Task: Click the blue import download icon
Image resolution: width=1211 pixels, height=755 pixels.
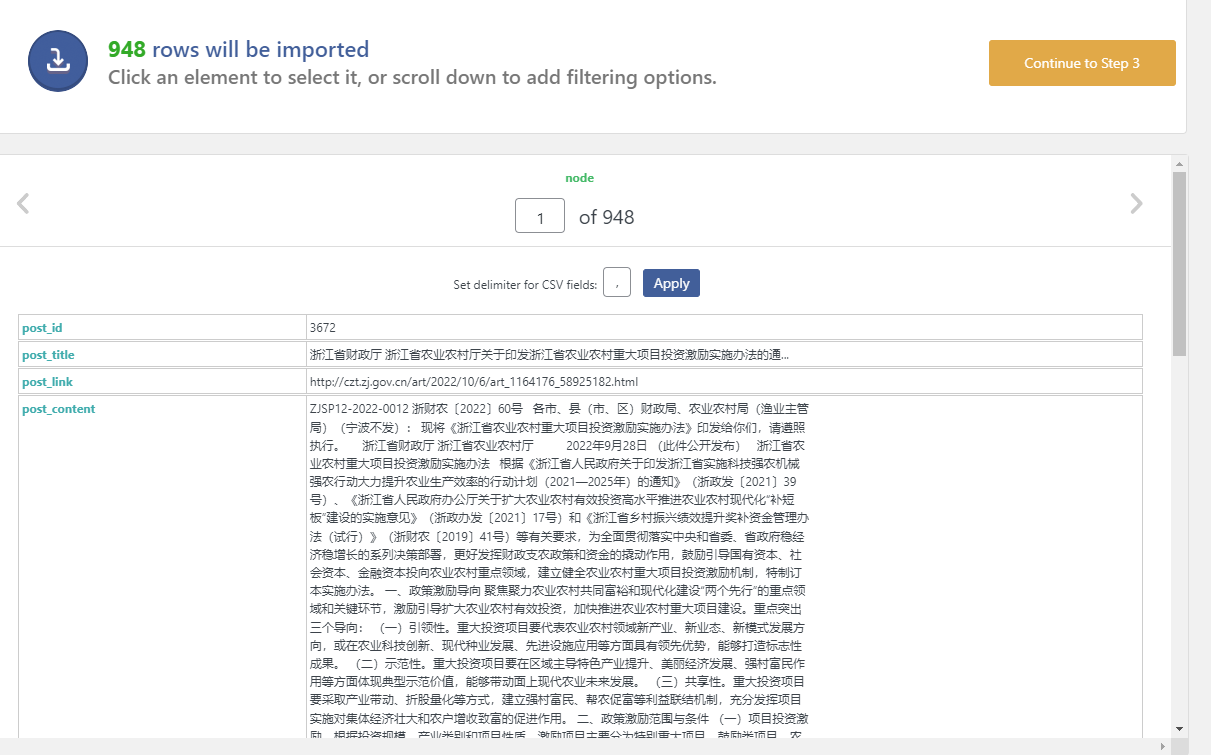Action: tap(59, 61)
